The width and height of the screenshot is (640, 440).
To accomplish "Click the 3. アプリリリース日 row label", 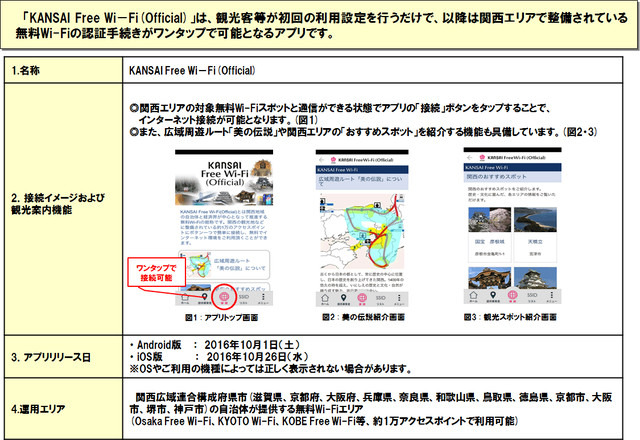I will (x=51, y=358).
